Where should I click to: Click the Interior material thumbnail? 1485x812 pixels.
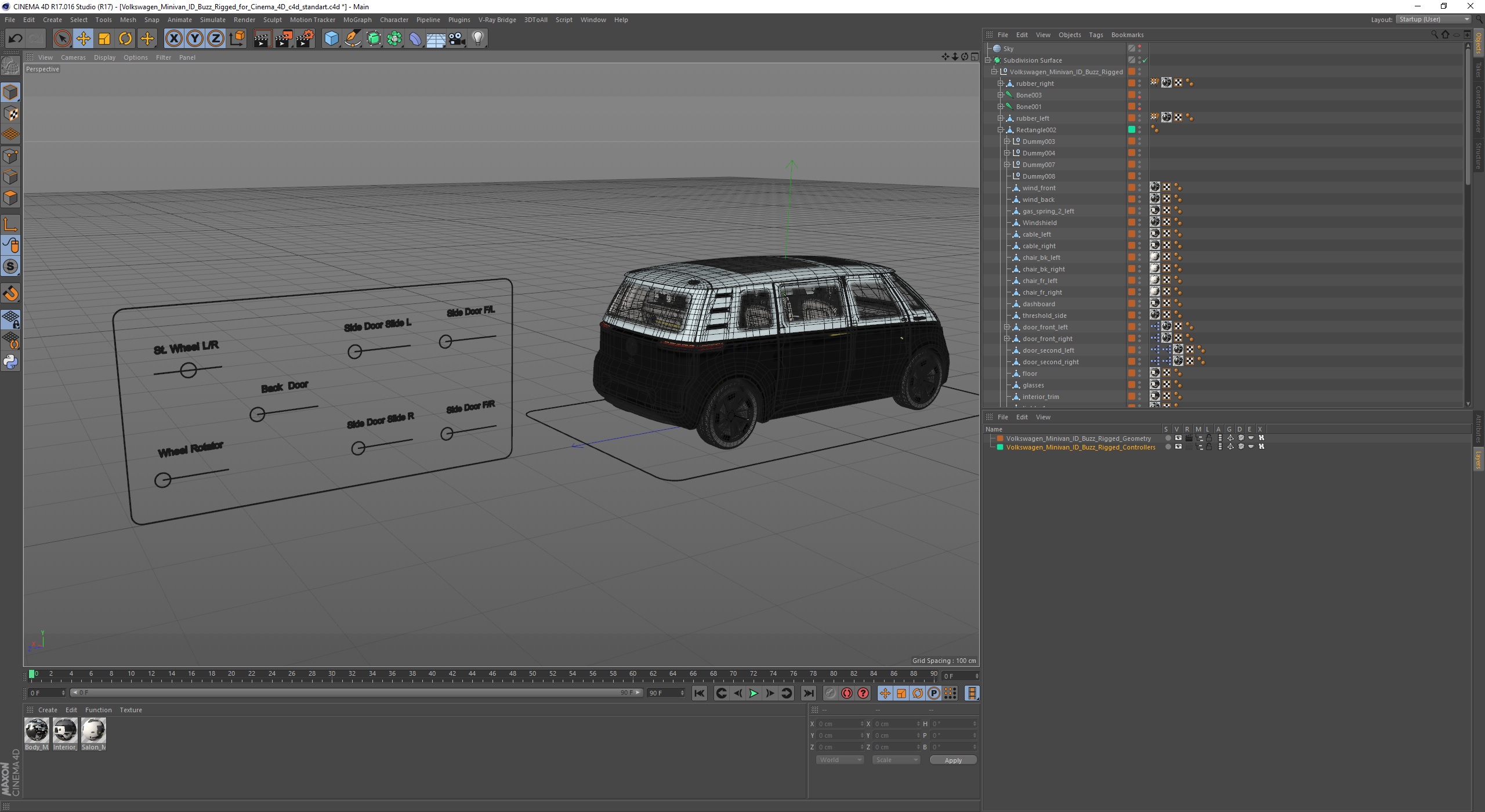(x=65, y=730)
